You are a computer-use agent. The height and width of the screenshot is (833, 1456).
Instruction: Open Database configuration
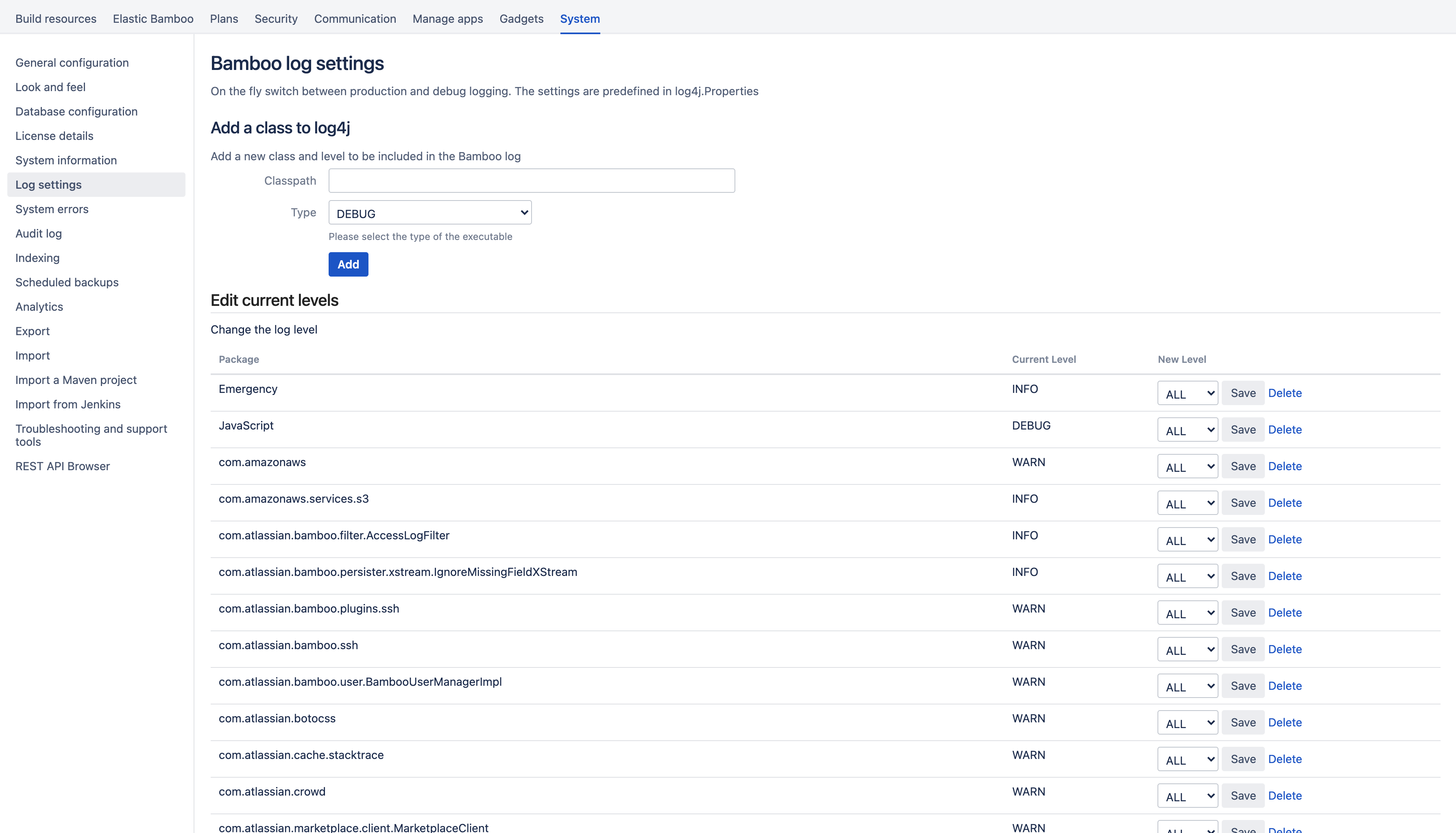pos(76,111)
